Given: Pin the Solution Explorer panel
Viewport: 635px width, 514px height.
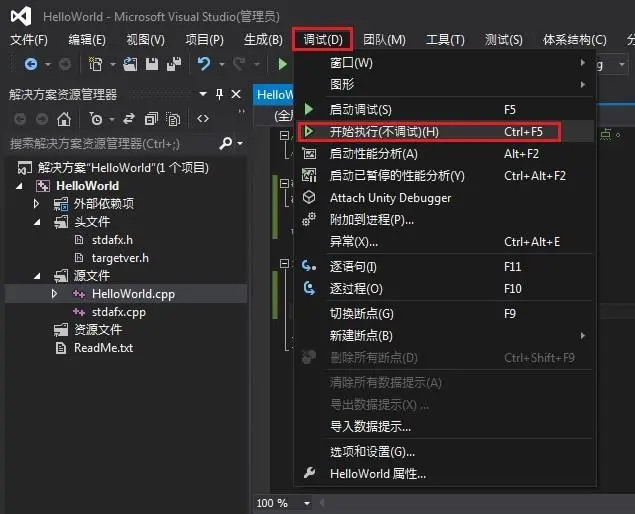Looking at the screenshot, I should click(219, 94).
